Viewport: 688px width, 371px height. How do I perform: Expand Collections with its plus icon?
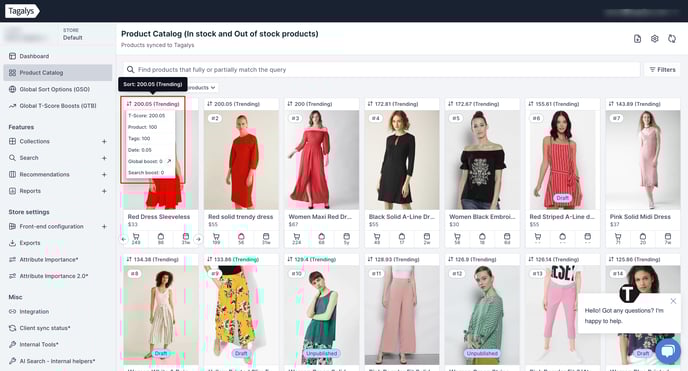(x=104, y=142)
